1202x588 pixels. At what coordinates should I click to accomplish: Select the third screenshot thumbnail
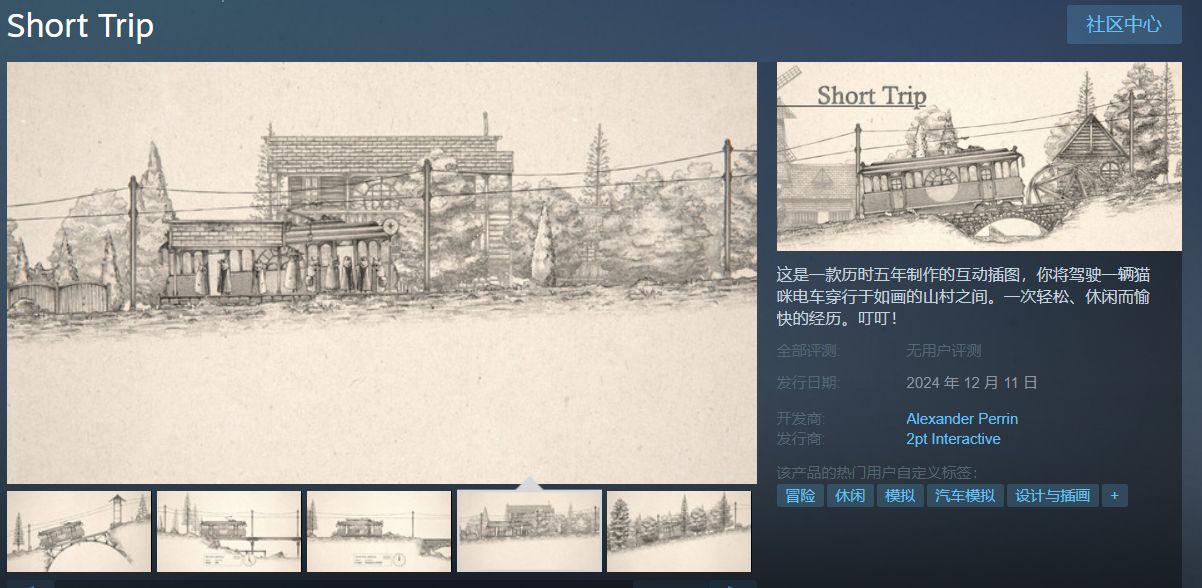379,531
